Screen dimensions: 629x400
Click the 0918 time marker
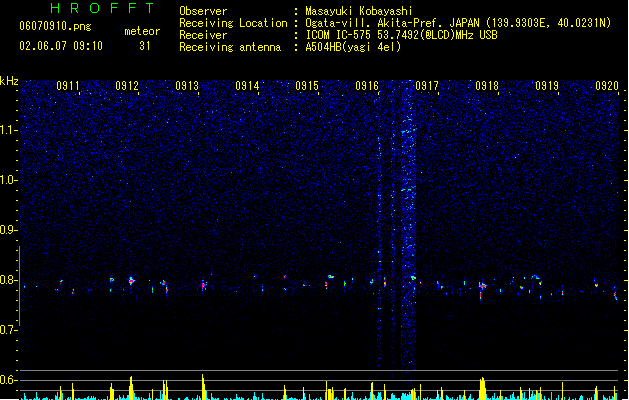487,86
